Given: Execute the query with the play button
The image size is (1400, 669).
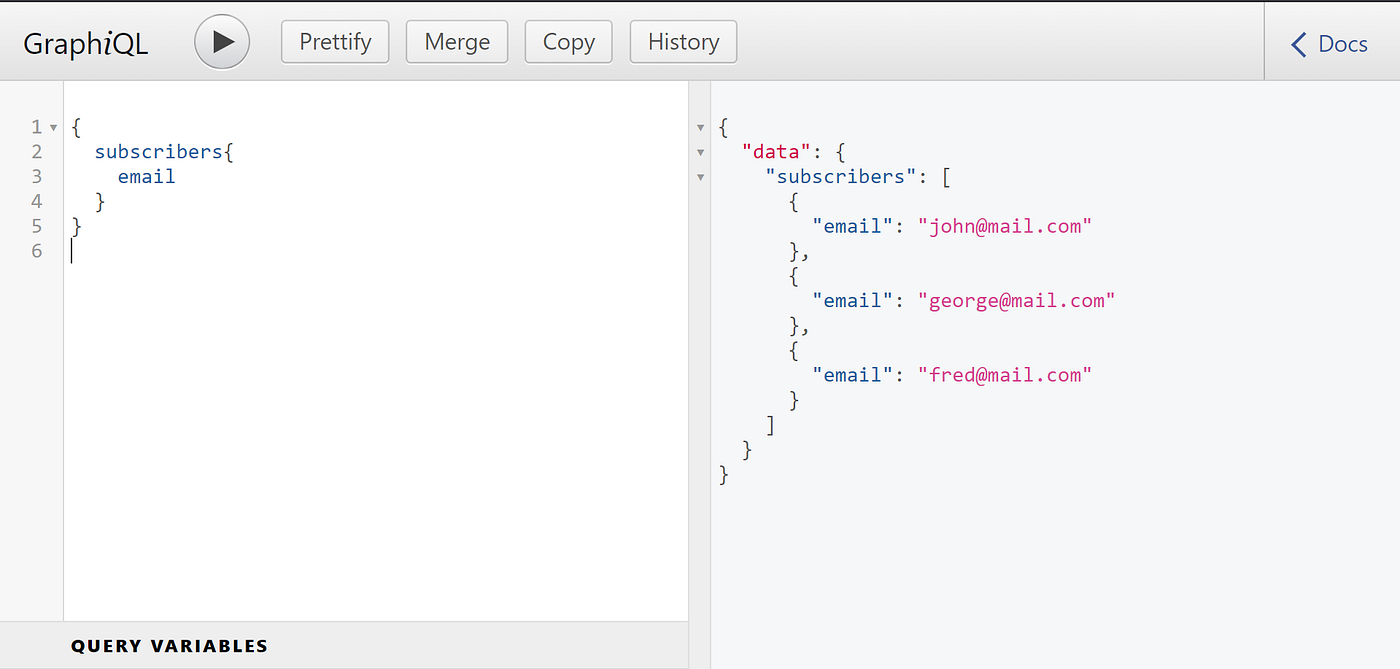Looking at the screenshot, I should tap(221, 41).
